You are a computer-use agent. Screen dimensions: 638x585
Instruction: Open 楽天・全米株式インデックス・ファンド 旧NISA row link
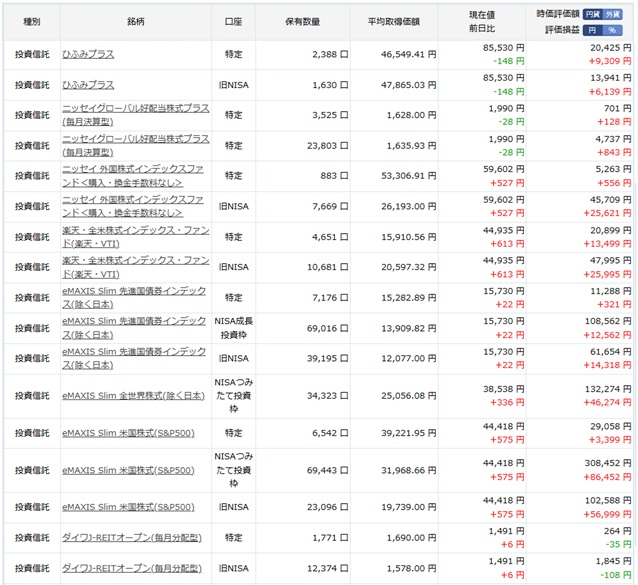coord(135,267)
